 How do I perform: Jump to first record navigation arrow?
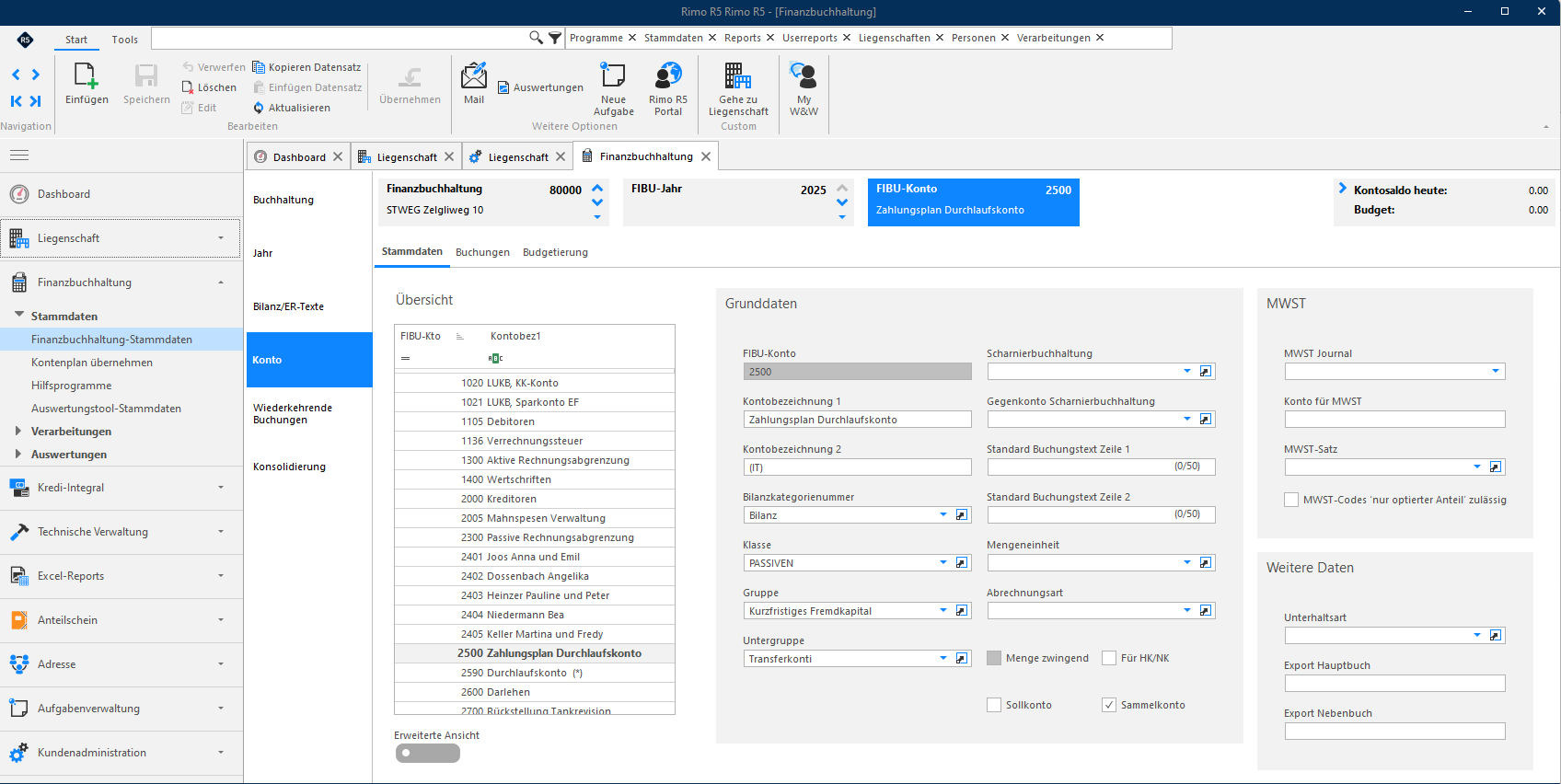16,101
